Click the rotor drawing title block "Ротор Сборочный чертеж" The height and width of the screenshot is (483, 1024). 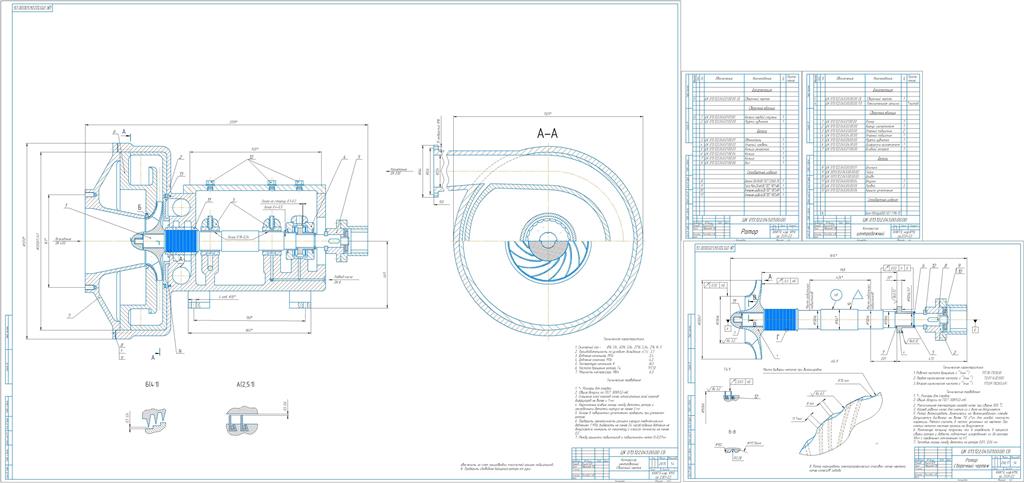tap(968, 465)
